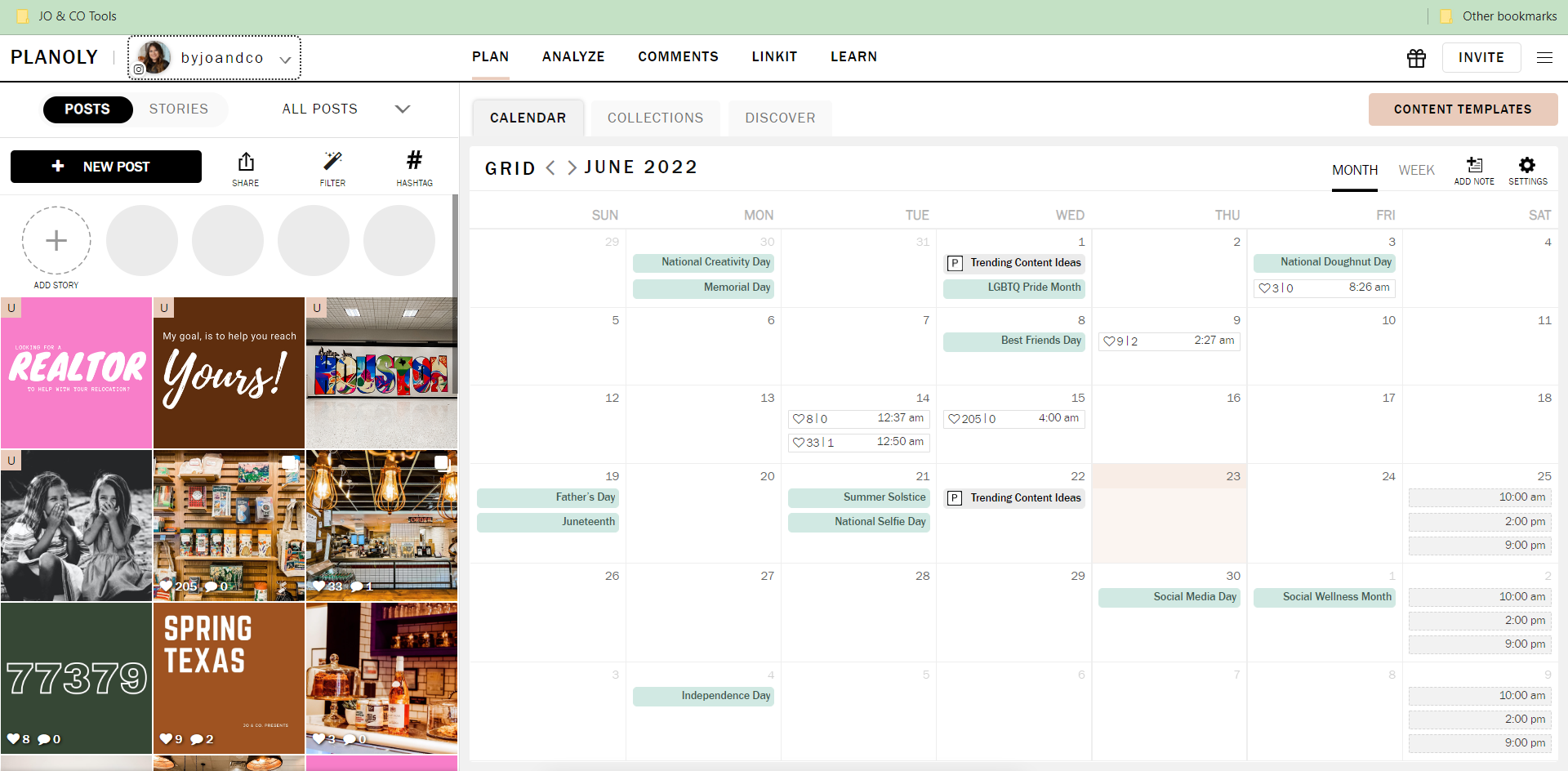Viewport: 1568px width, 771px height.
Task: Click the Invite button
Action: click(1481, 57)
